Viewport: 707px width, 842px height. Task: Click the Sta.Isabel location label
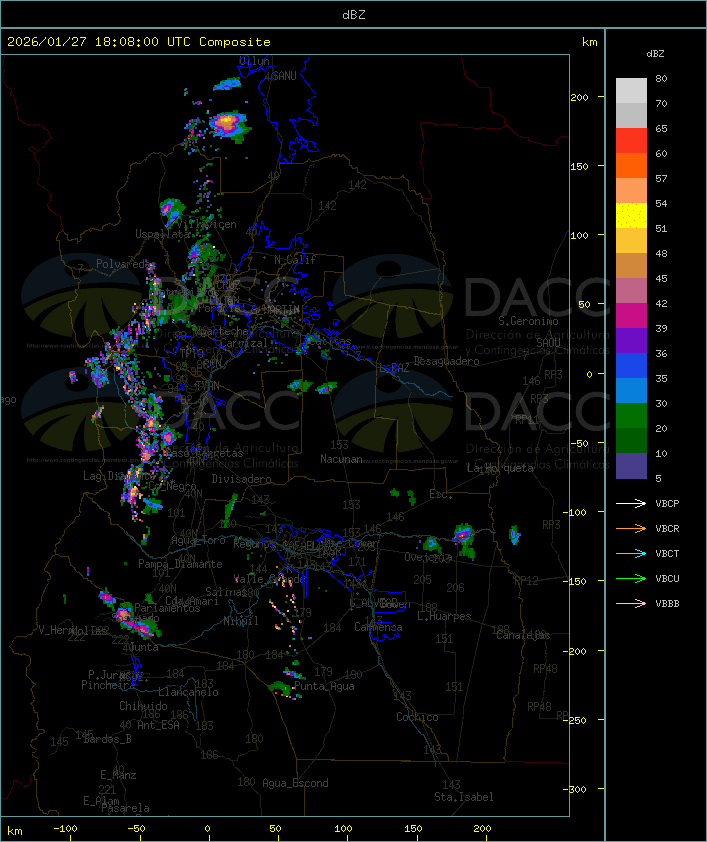click(463, 797)
